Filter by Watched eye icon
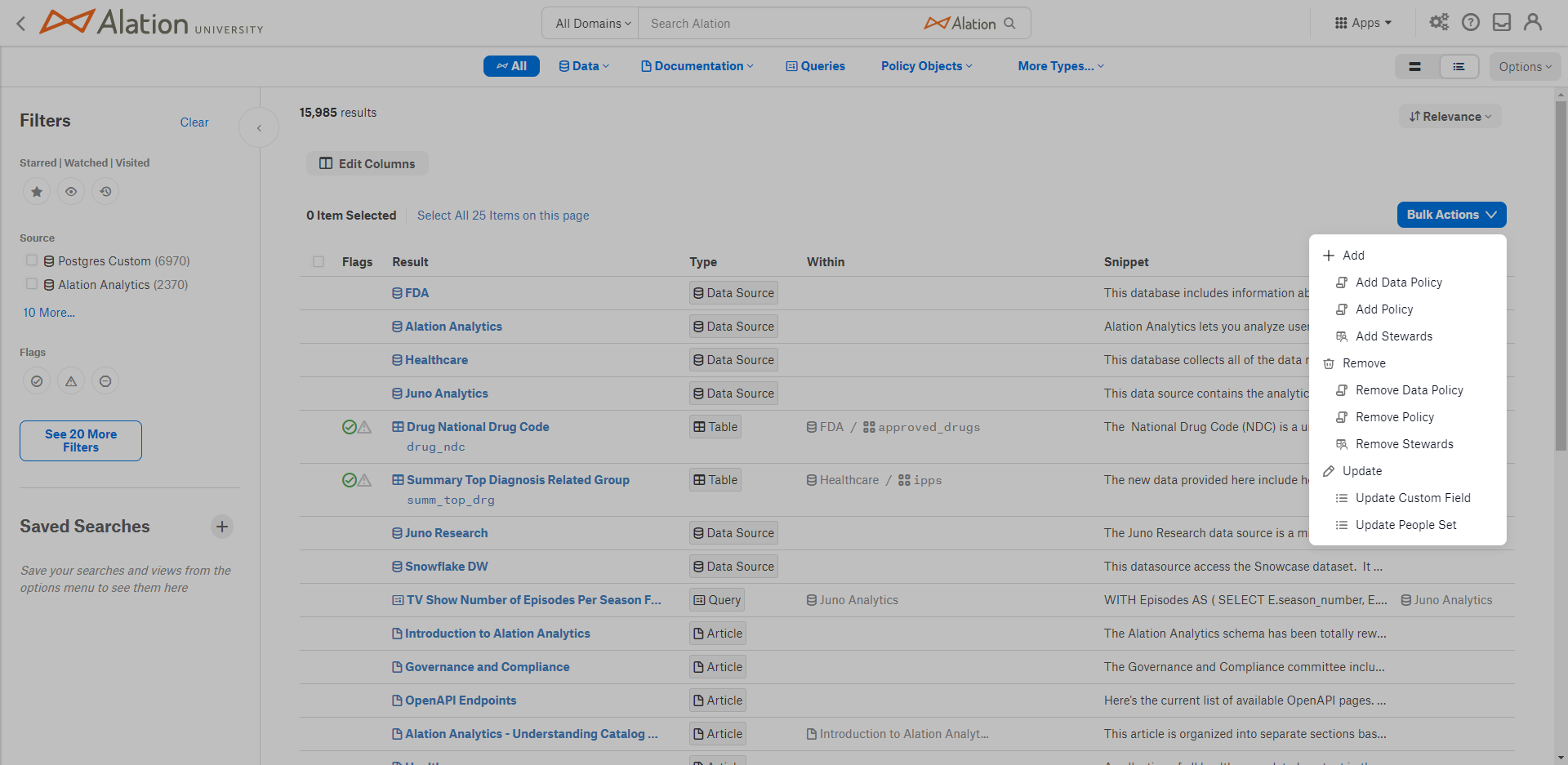This screenshot has height=765, width=1568. tap(71, 192)
